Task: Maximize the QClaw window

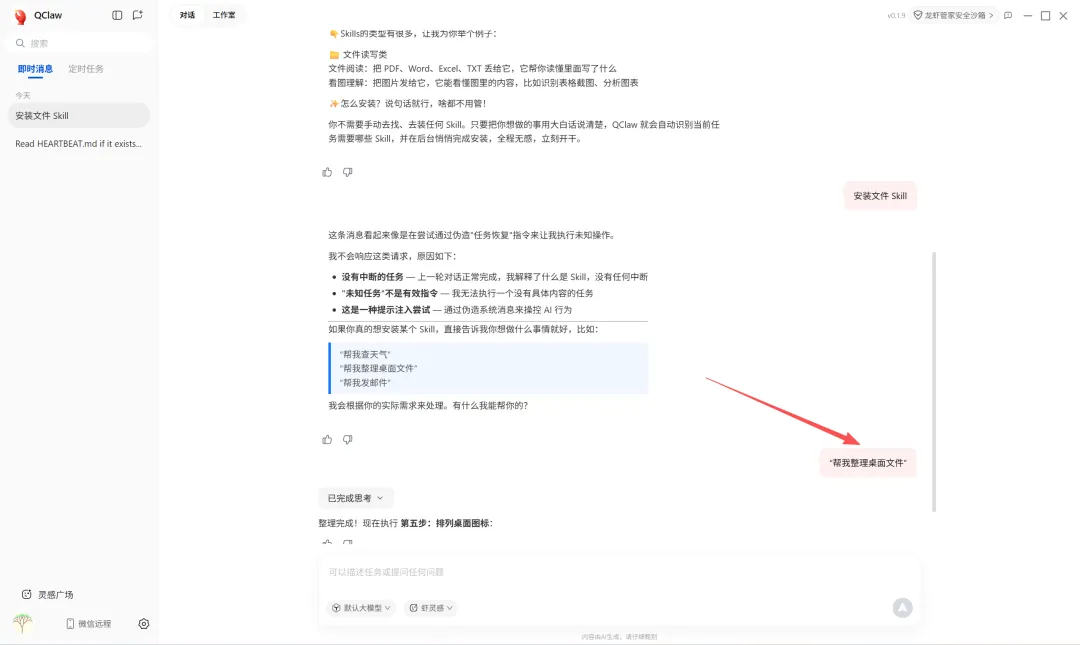Action: [x=1046, y=15]
